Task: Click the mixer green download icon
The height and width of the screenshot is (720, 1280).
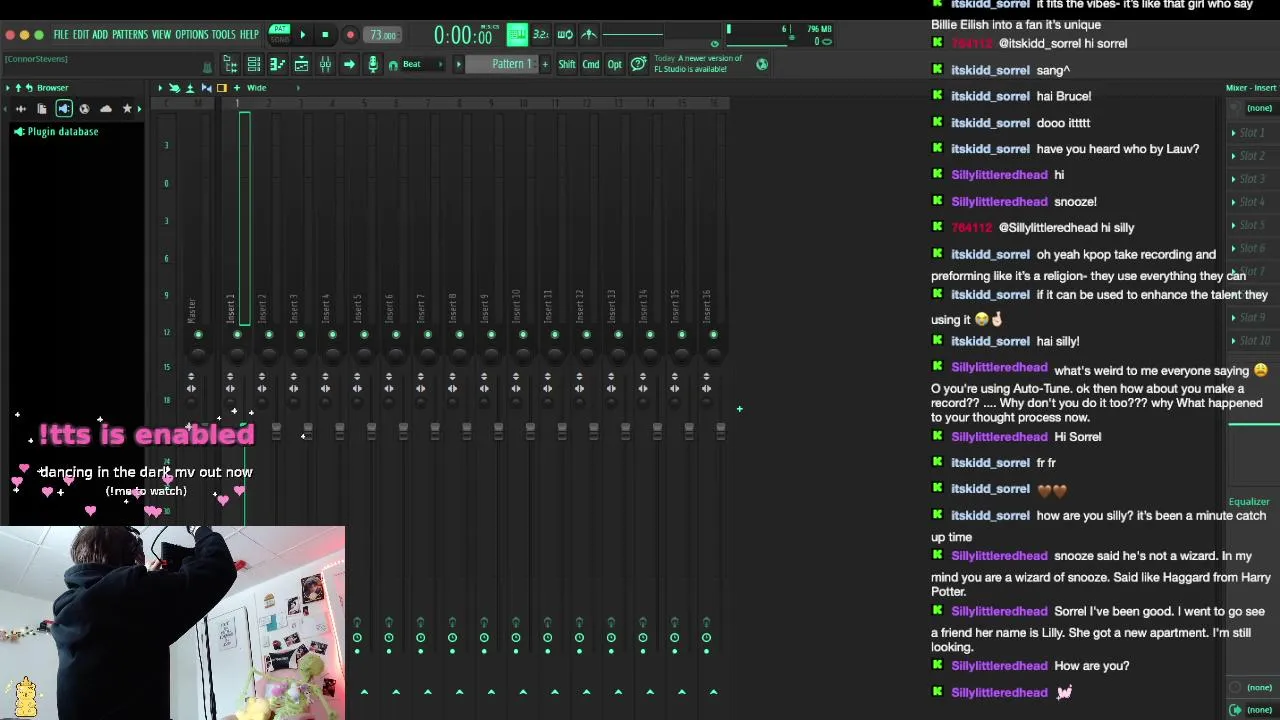Action: pos(190,88)
